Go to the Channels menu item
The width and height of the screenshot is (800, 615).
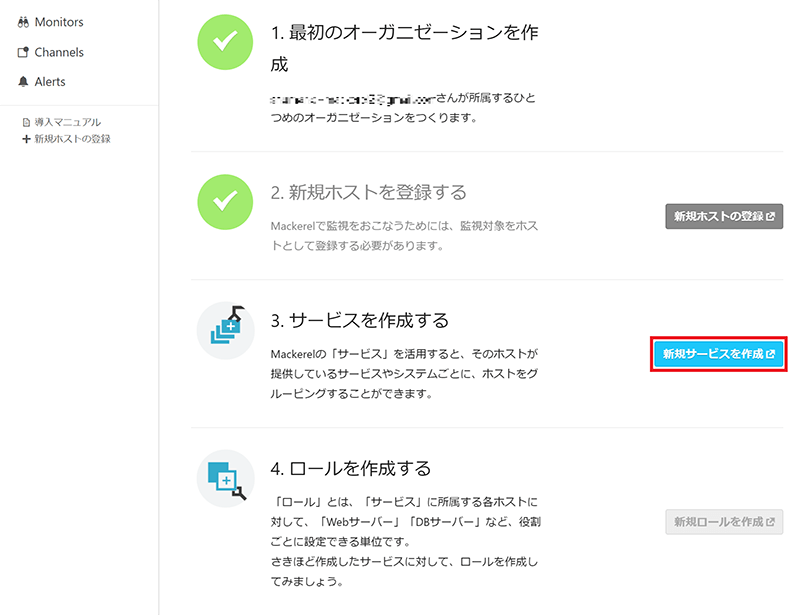click(x=59, y=53)
